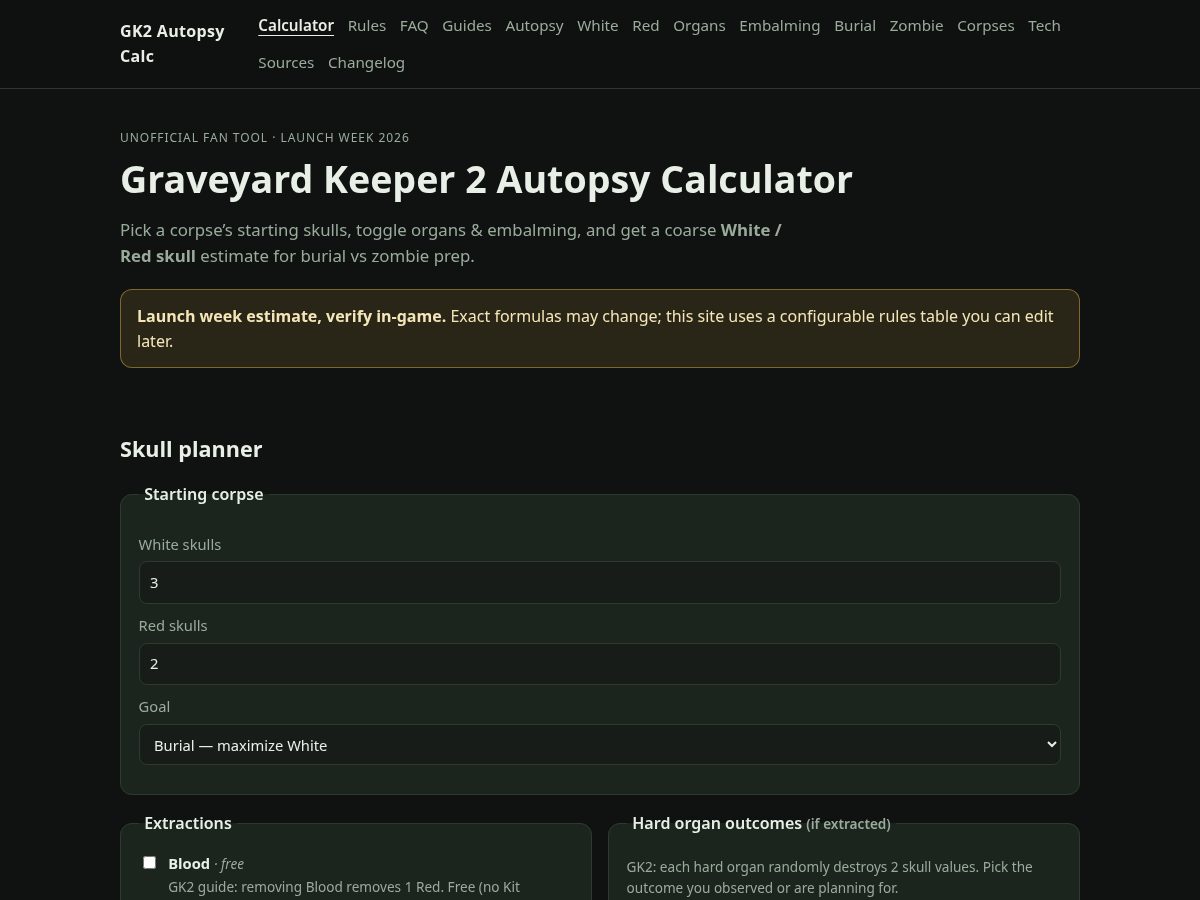The height and width of the screenshot is (900, 1200).
Task: Go to the FAQ page
Action: (x=414, y=26)
